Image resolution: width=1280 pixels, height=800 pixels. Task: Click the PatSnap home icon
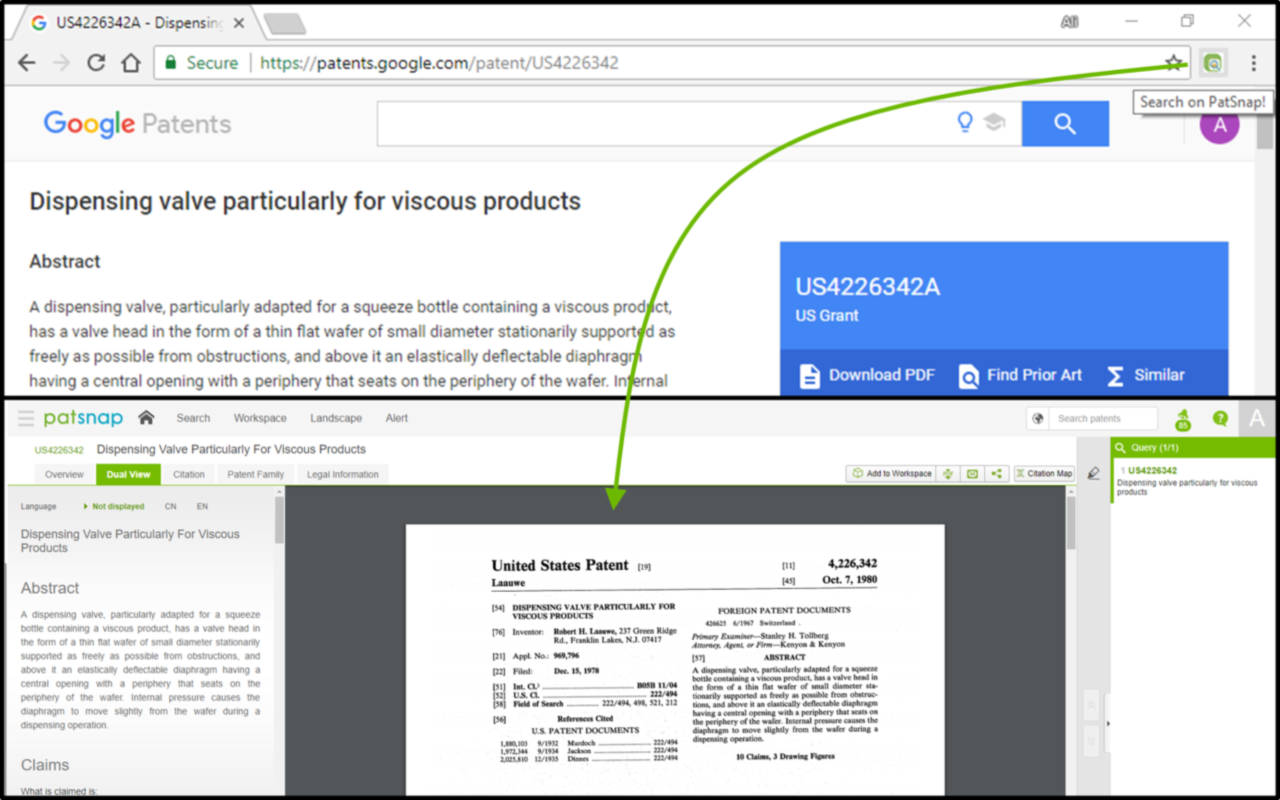(146, 418)
